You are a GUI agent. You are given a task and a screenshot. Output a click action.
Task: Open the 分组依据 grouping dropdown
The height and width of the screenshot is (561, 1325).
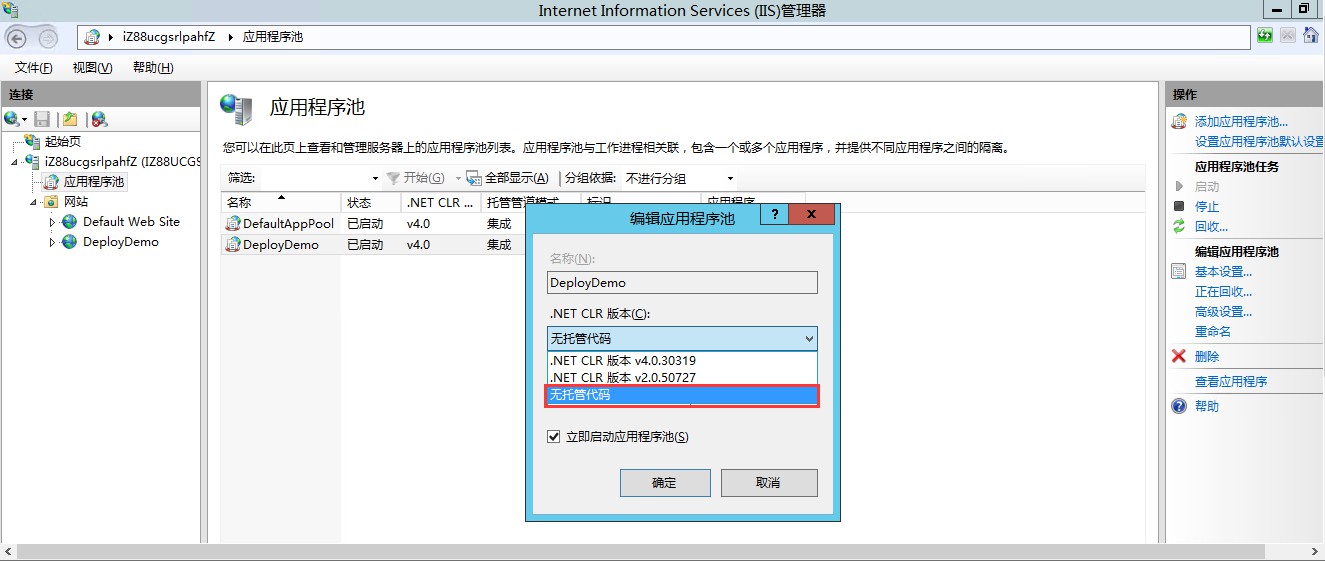[x=679, y=178]
